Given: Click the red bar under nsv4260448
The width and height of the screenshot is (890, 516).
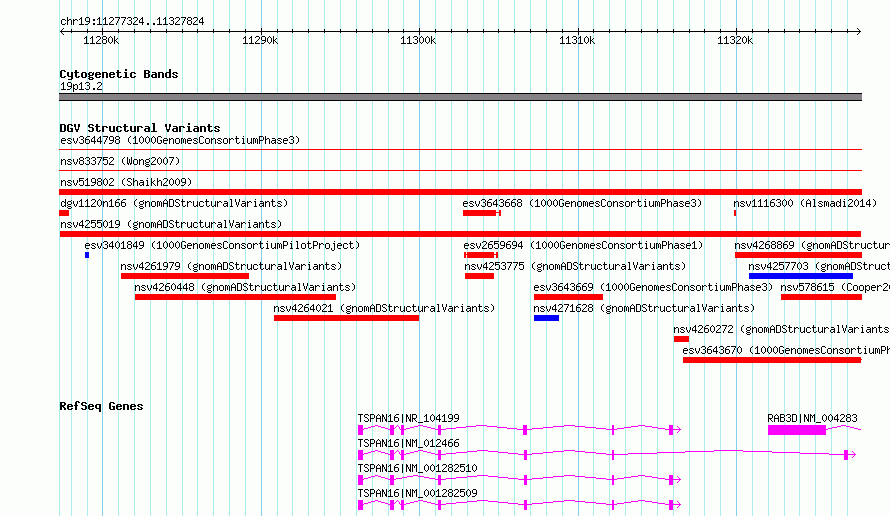Looking at the screenshot, I should 235,297.
